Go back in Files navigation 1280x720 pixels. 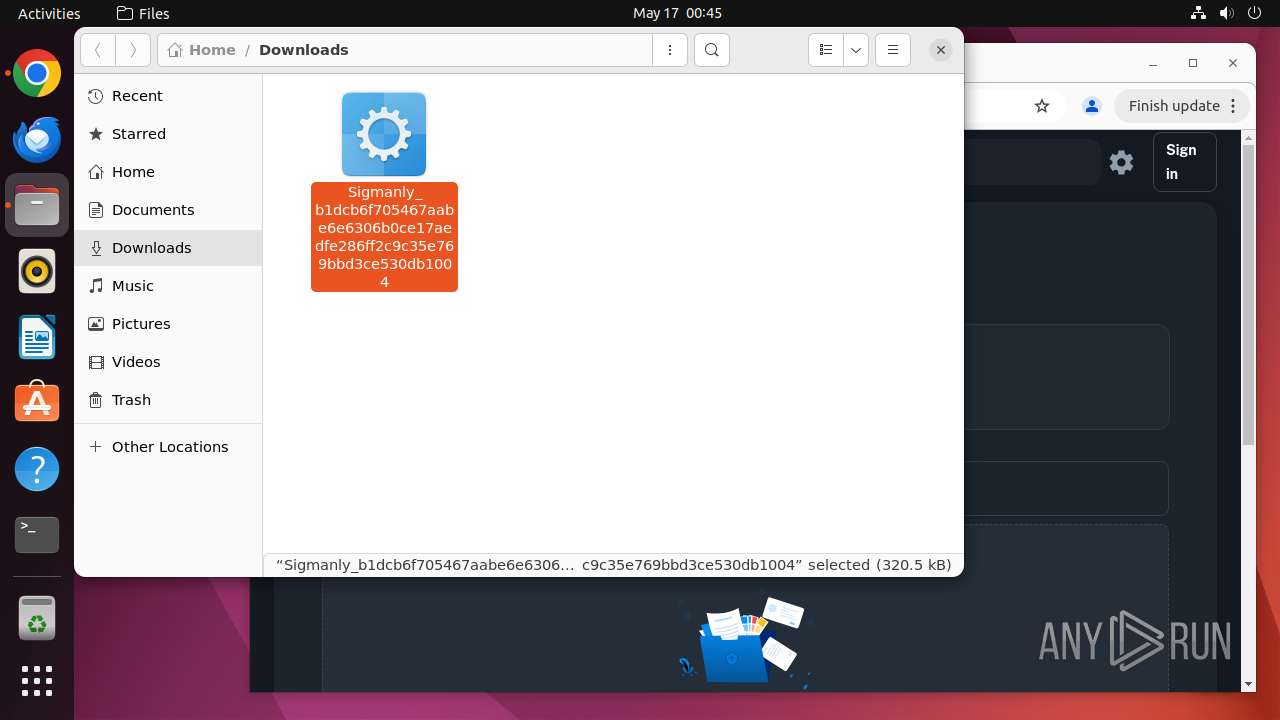[x=98, y=50]
